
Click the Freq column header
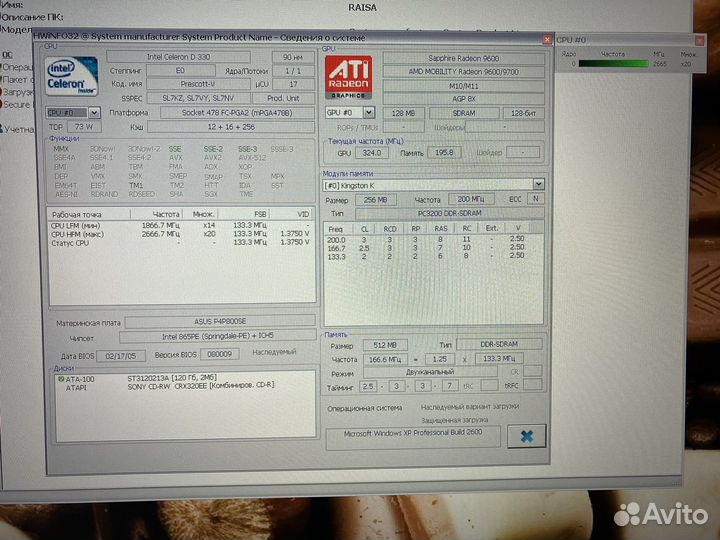click(339, 229)
